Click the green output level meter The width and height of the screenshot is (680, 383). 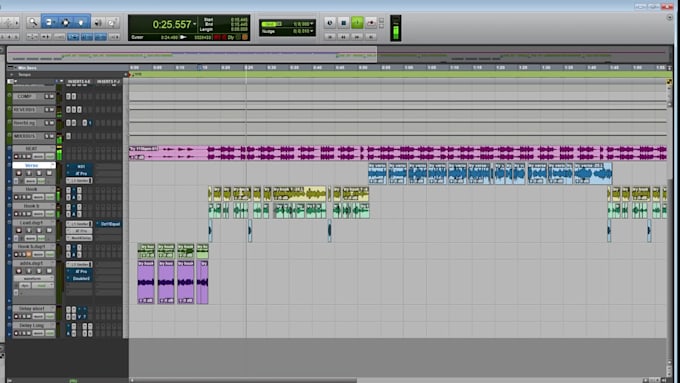(396, 29)
